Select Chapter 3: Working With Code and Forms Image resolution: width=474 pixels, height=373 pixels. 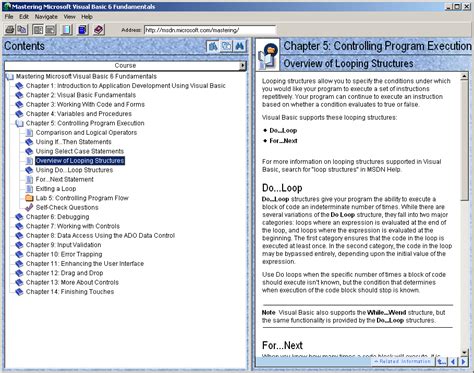85,104
